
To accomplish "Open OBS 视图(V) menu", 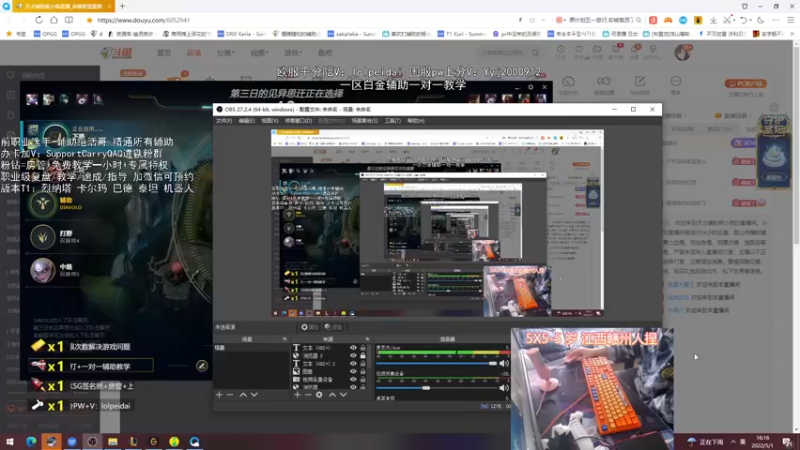I will pos(269,121).
